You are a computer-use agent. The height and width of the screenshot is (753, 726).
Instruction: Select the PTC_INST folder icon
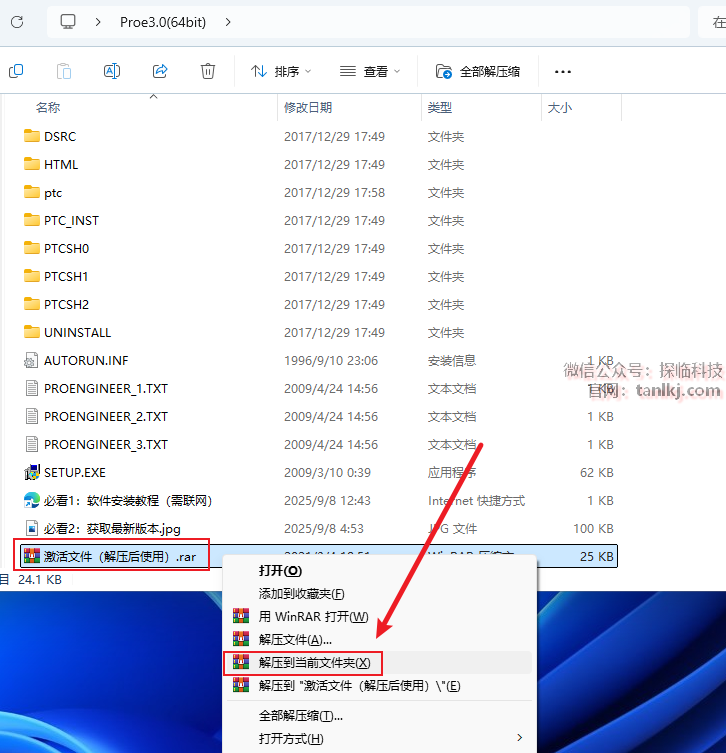point(32,220)
